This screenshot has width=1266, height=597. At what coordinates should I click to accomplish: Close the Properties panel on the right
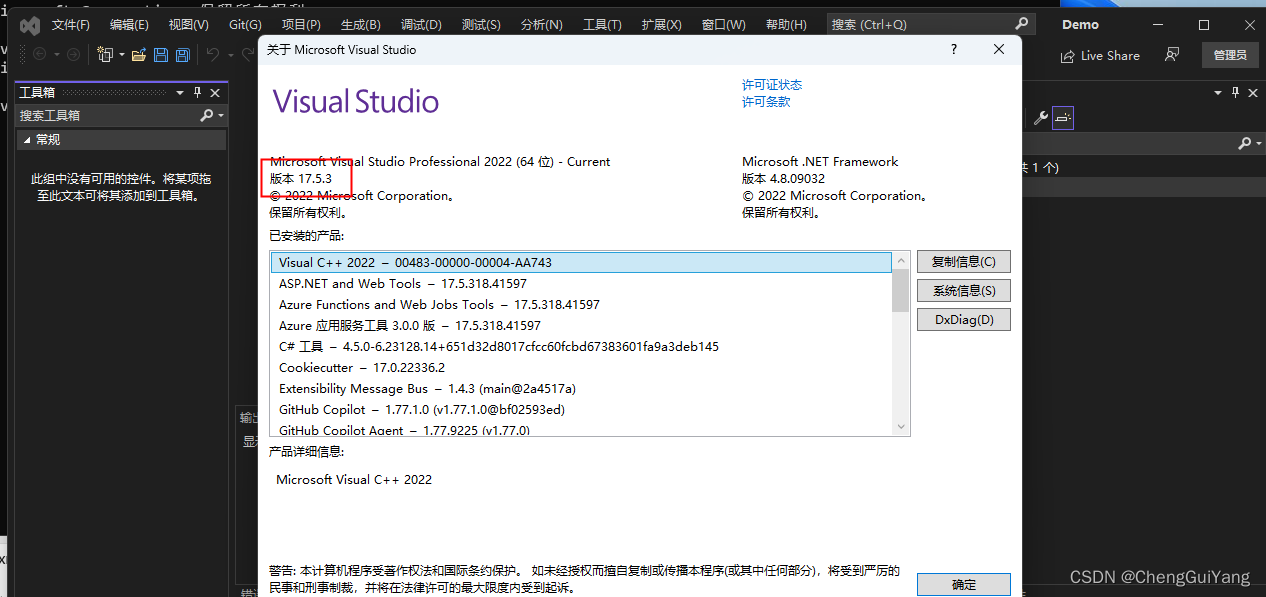coord(1254,92)
